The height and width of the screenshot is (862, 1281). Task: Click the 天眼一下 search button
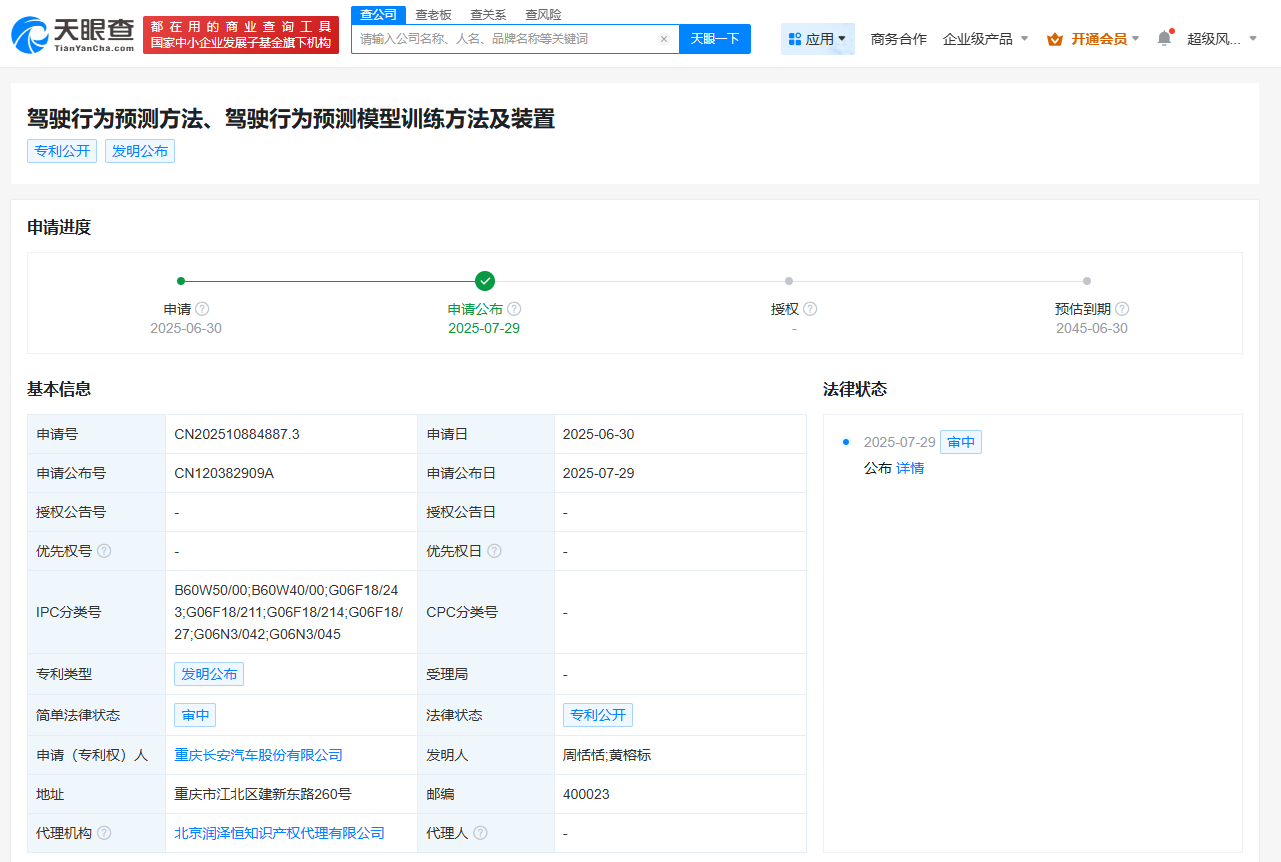(x=714, y=38)
